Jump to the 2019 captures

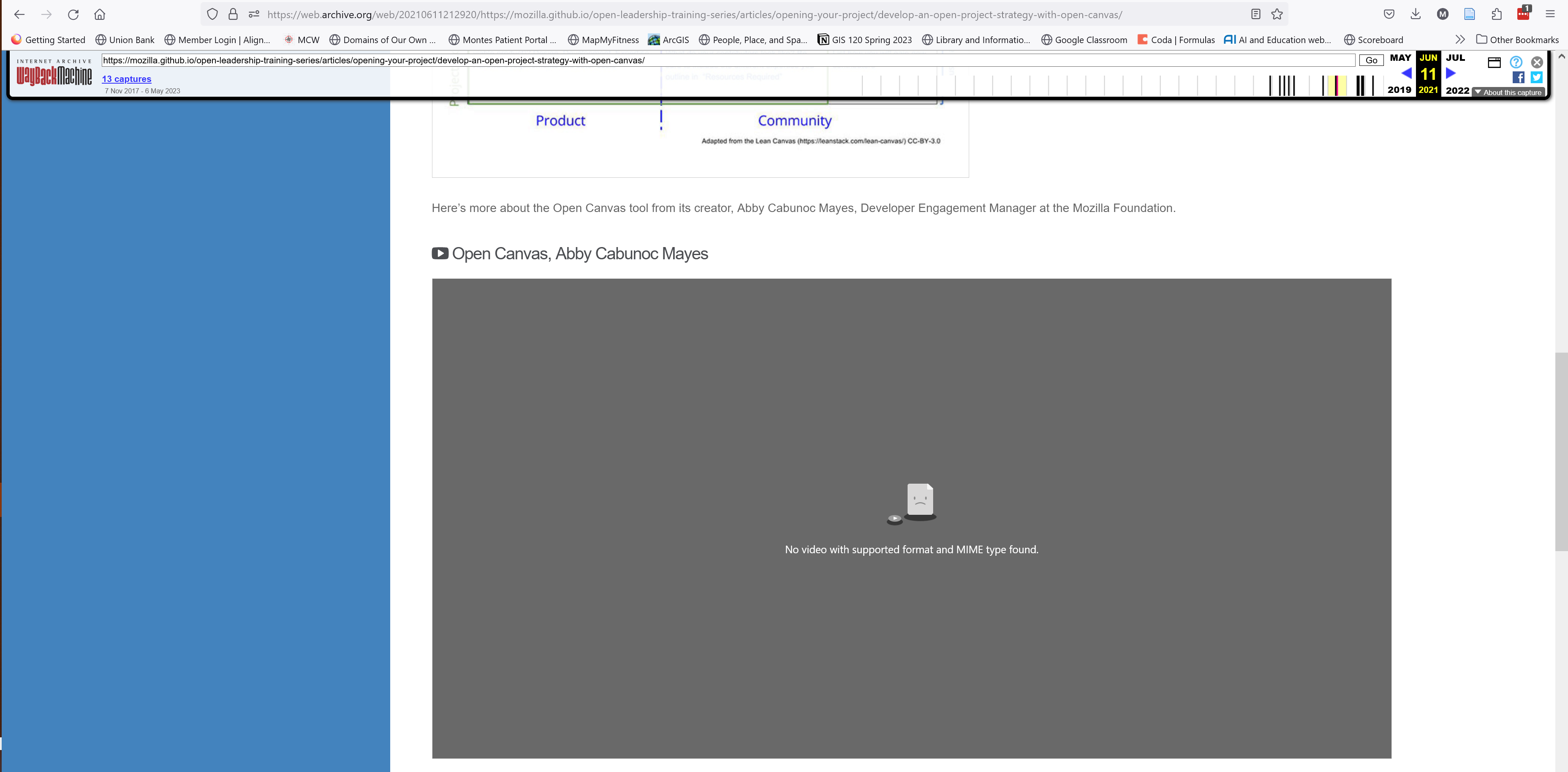(1400, 90)
